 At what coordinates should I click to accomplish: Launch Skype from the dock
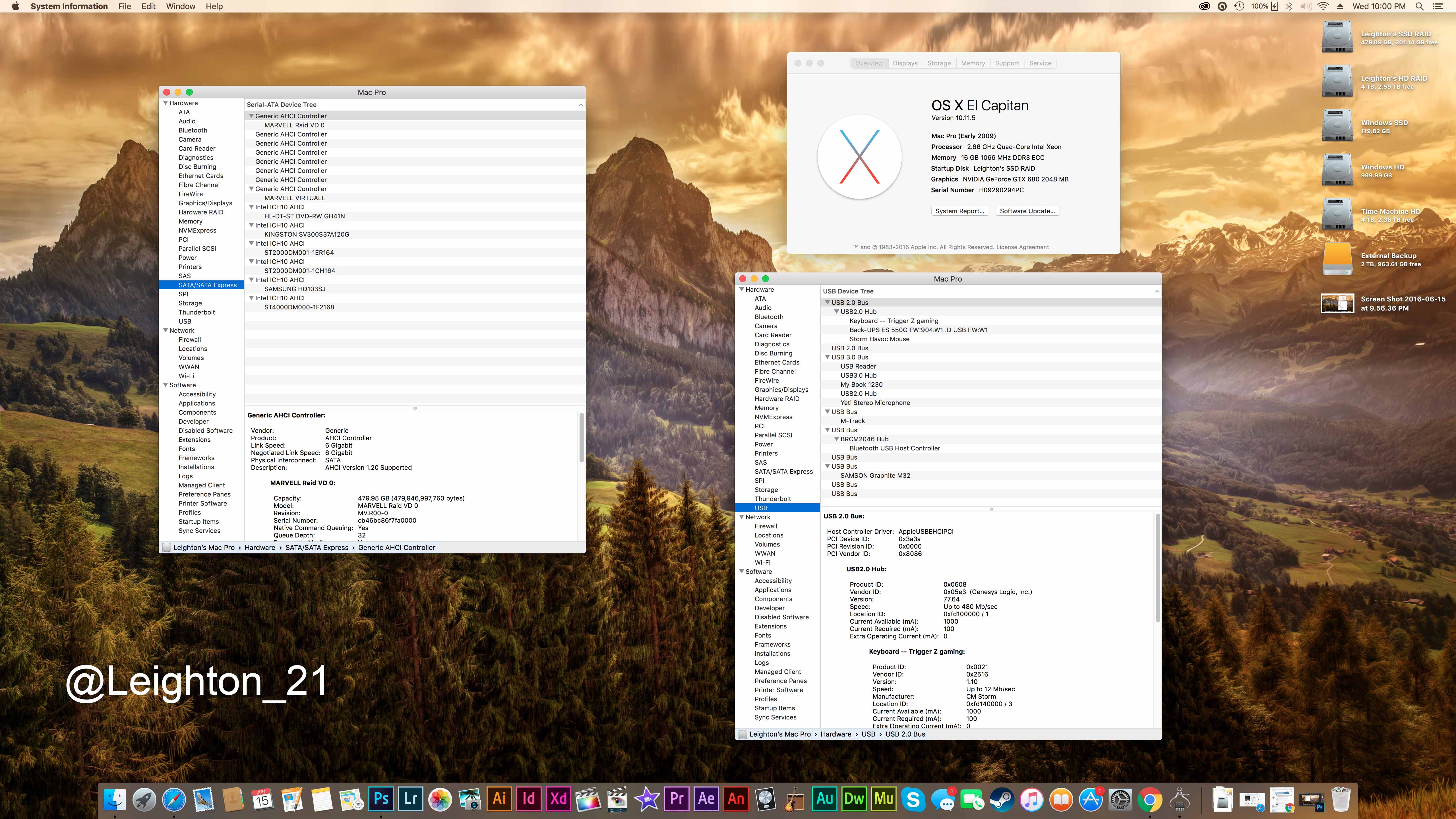[913, 799]
